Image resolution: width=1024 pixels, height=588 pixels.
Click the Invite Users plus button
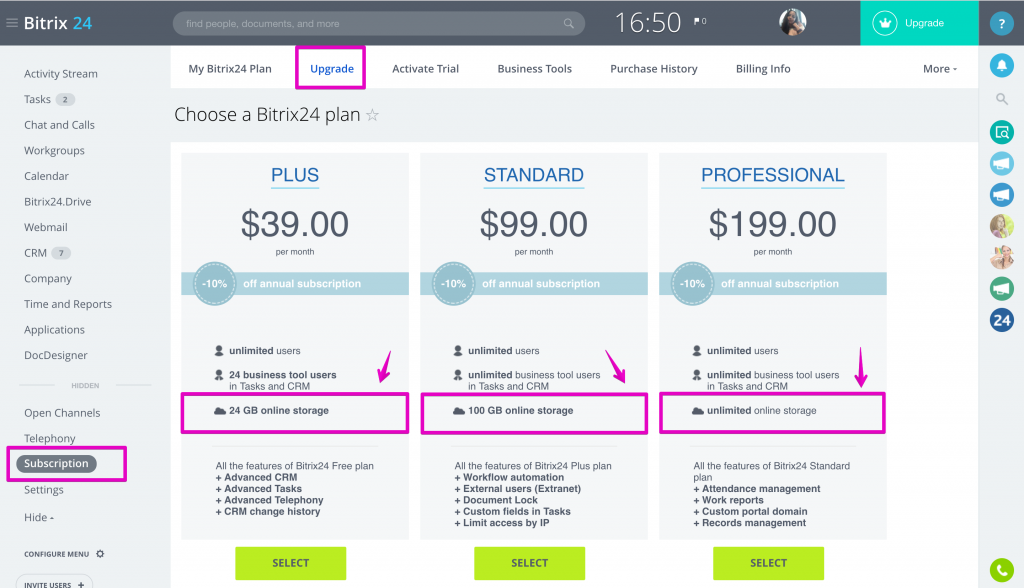point(81,585)
